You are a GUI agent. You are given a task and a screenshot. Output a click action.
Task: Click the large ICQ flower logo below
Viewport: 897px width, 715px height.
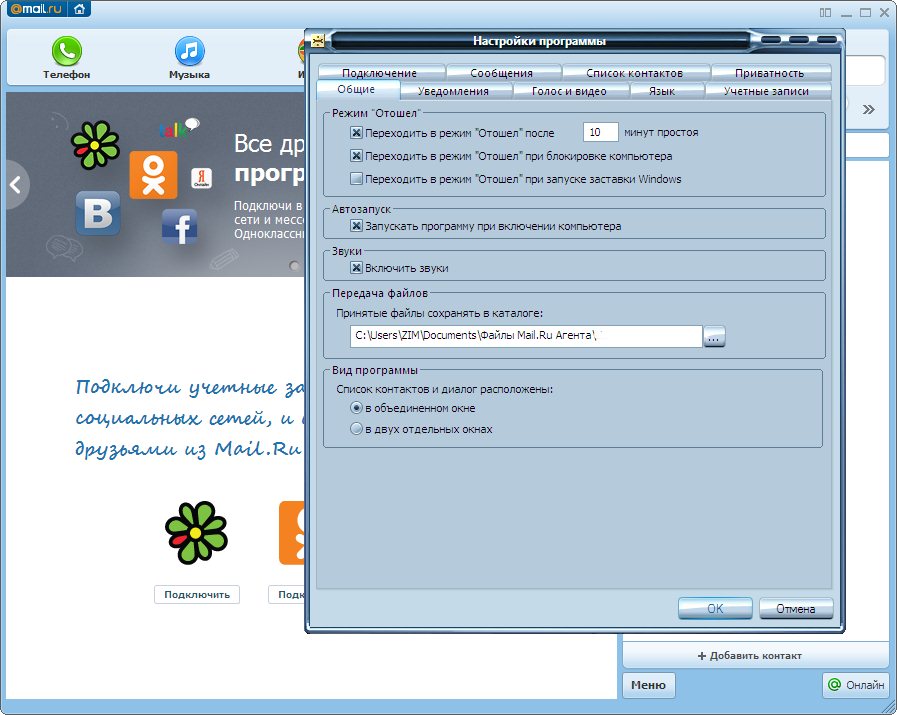[x=196, y=532]
